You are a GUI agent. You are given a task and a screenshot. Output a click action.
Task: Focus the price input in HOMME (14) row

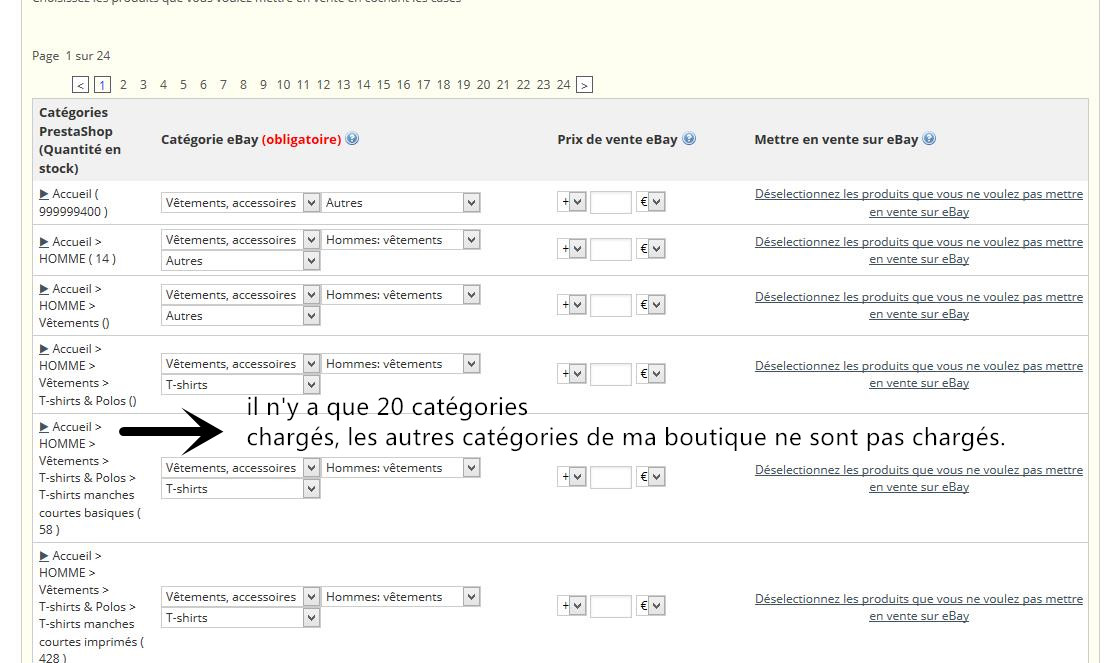pos(611,249)
